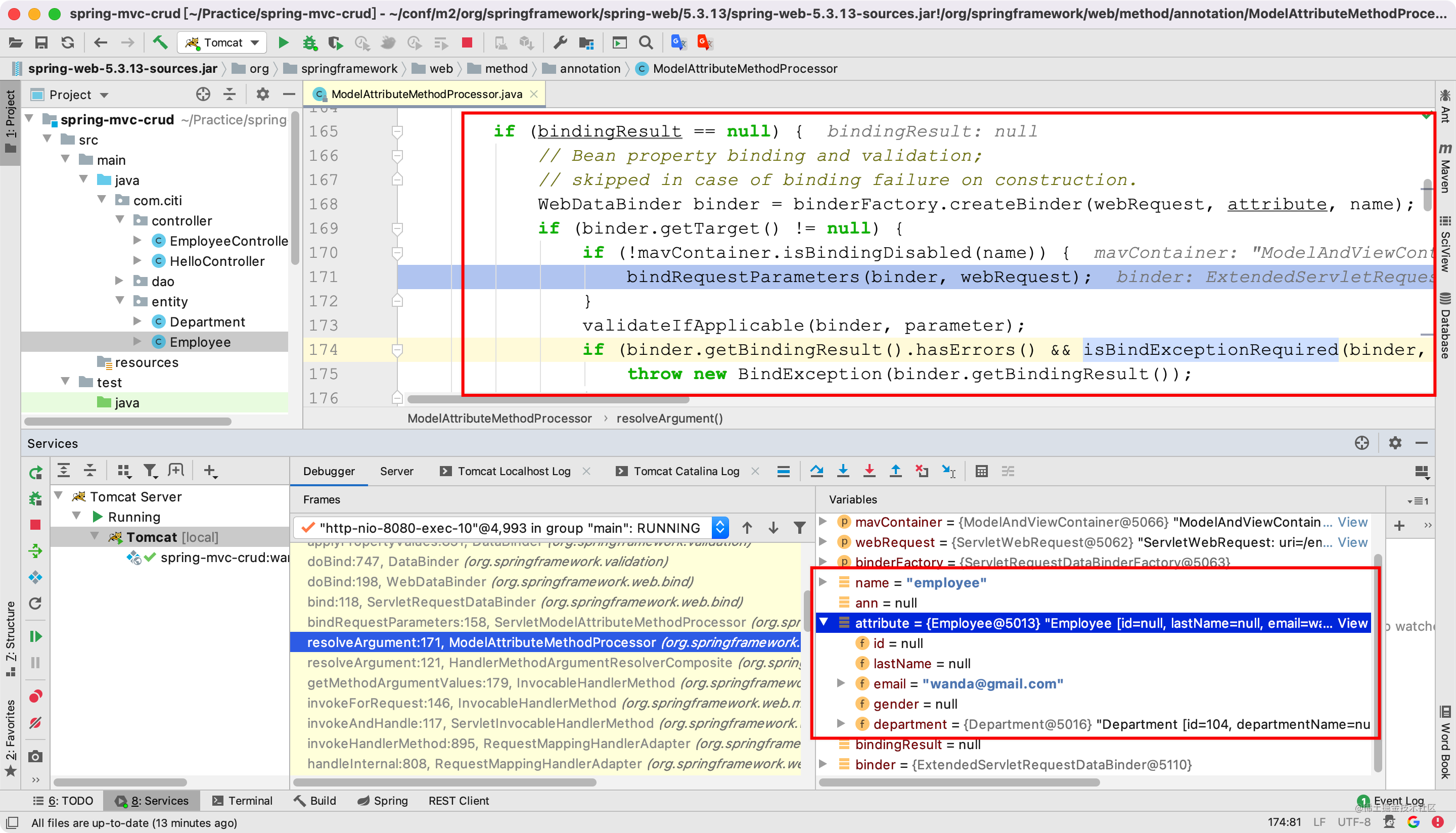Image resolution: width=1456 pixels, height=833 pixels.
Task: Close the ModelAttributeMethodProcessor.java tab
Action: [x=534, y=94]
